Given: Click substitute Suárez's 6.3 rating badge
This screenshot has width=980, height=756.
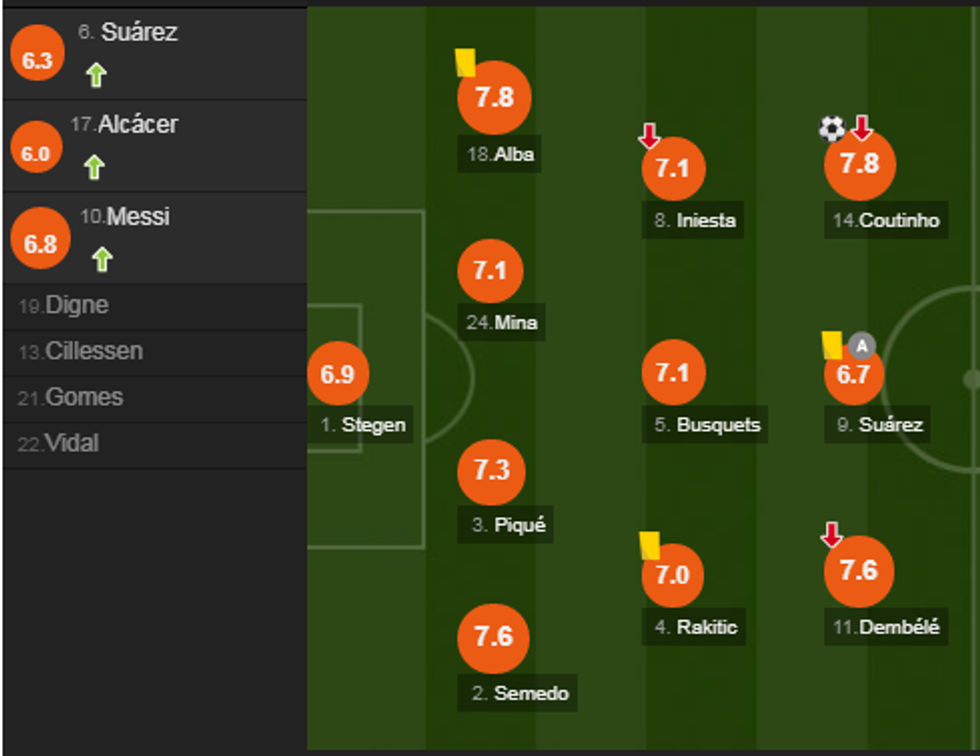Looking at the screenshot, I should (37, 60).
